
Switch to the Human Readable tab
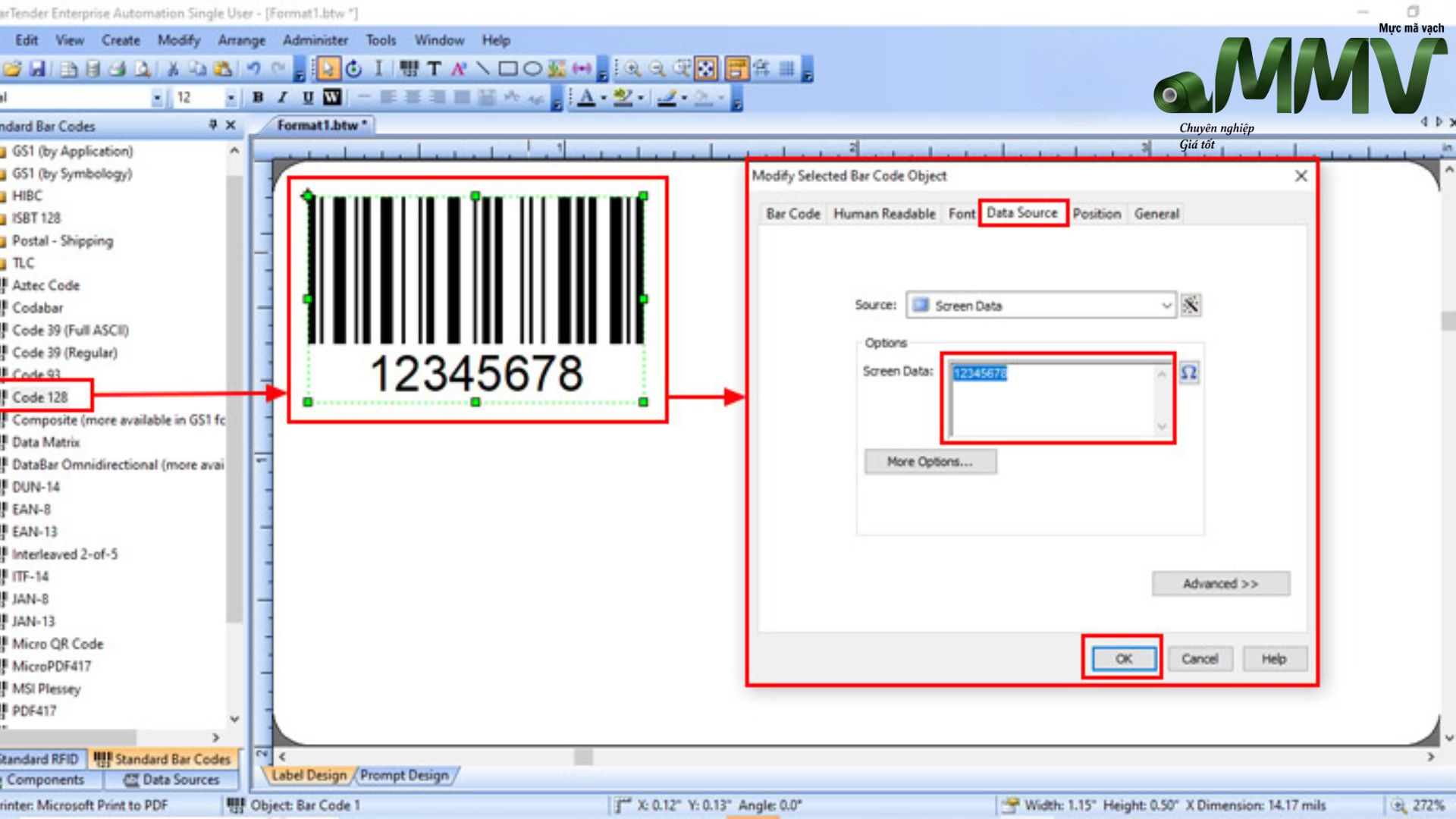(x=884, y=214)
